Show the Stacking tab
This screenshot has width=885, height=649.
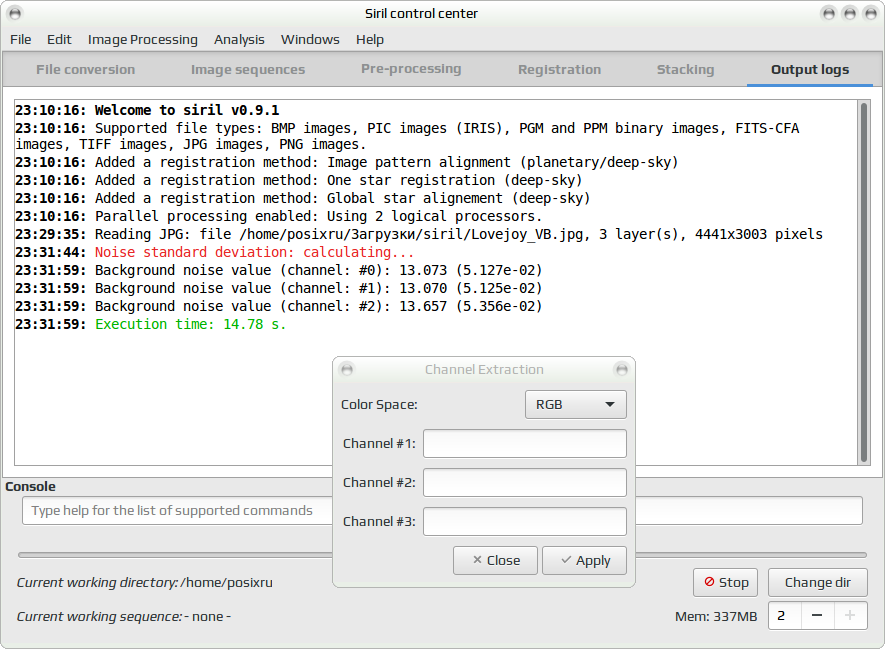coord(685,69)
